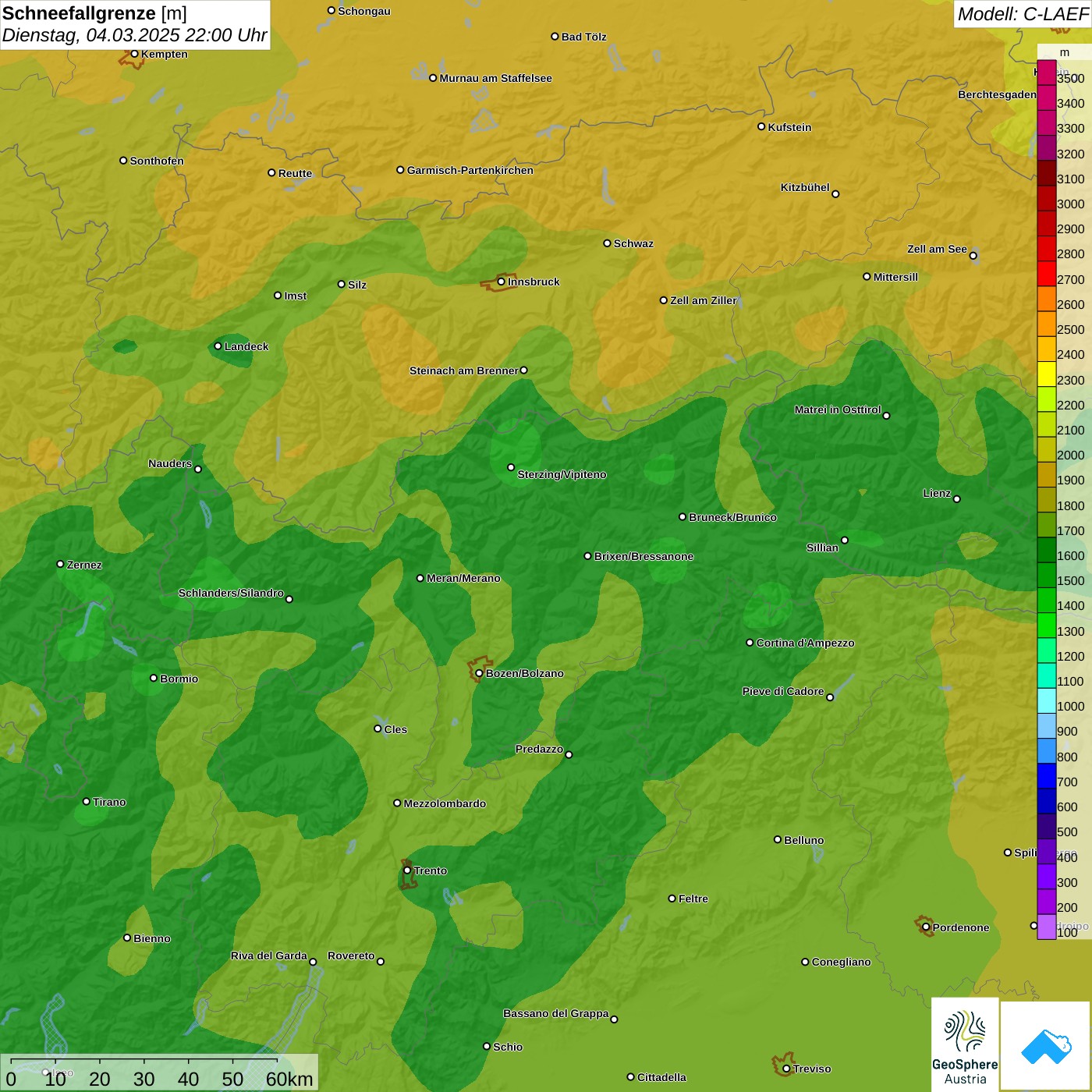Click the Bienno label
Image resolution: width=1092 pixels, height=1092 pixels.
pyautogui.click(x=152, y=938)
